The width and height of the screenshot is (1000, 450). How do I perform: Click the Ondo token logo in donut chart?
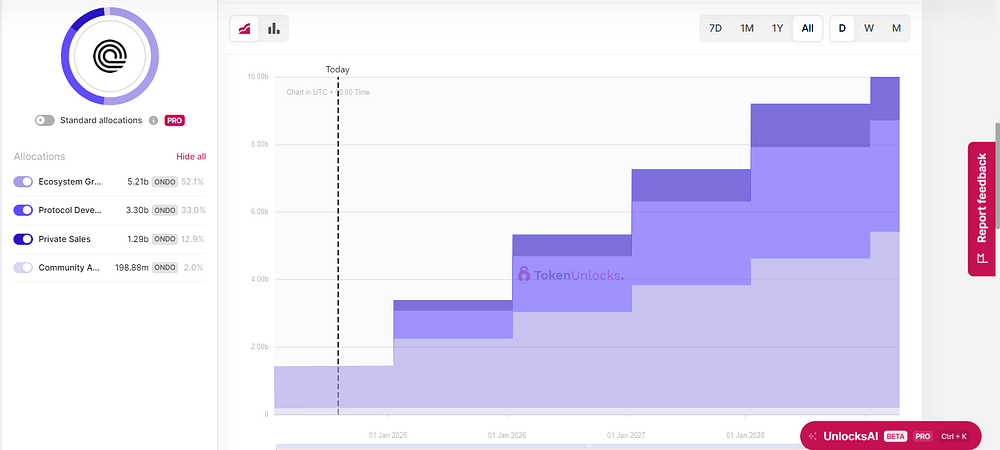pos(110,56)
